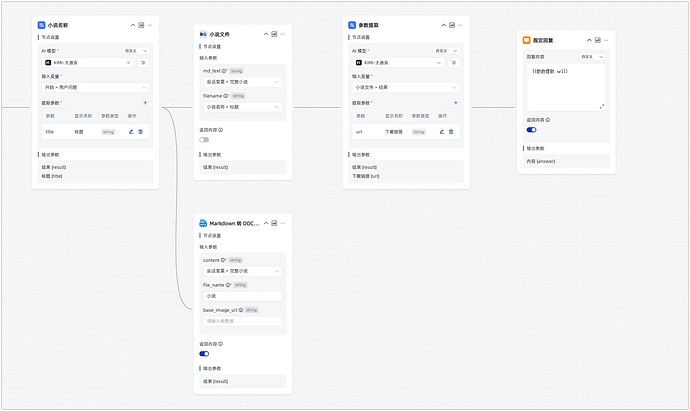Enable return content toggle in 小说文件 node
The width and height of the screenshot is (690, 411).
point(204,139)
